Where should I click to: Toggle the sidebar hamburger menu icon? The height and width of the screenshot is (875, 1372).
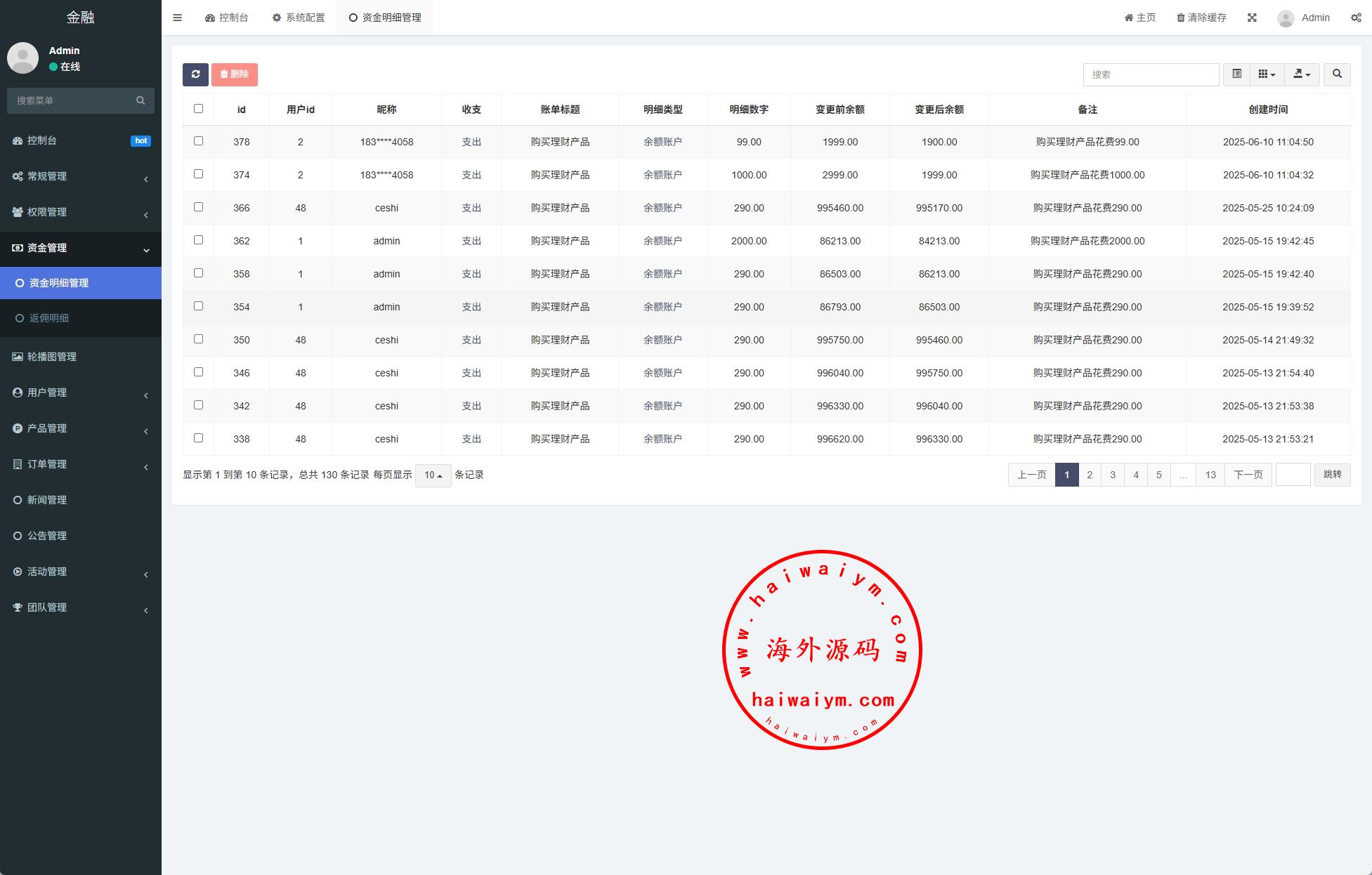click(x=178, y=18)
